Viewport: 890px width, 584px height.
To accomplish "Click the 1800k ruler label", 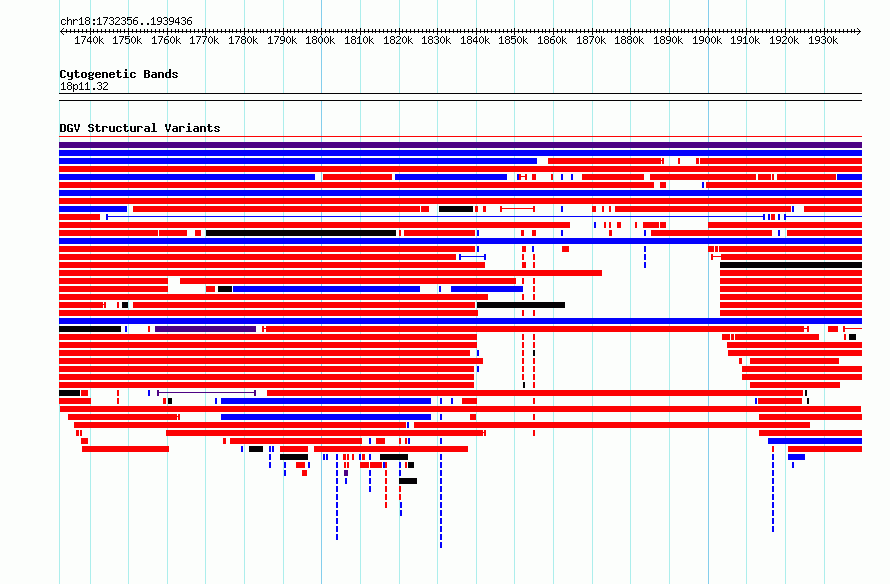I will (320, 40).
